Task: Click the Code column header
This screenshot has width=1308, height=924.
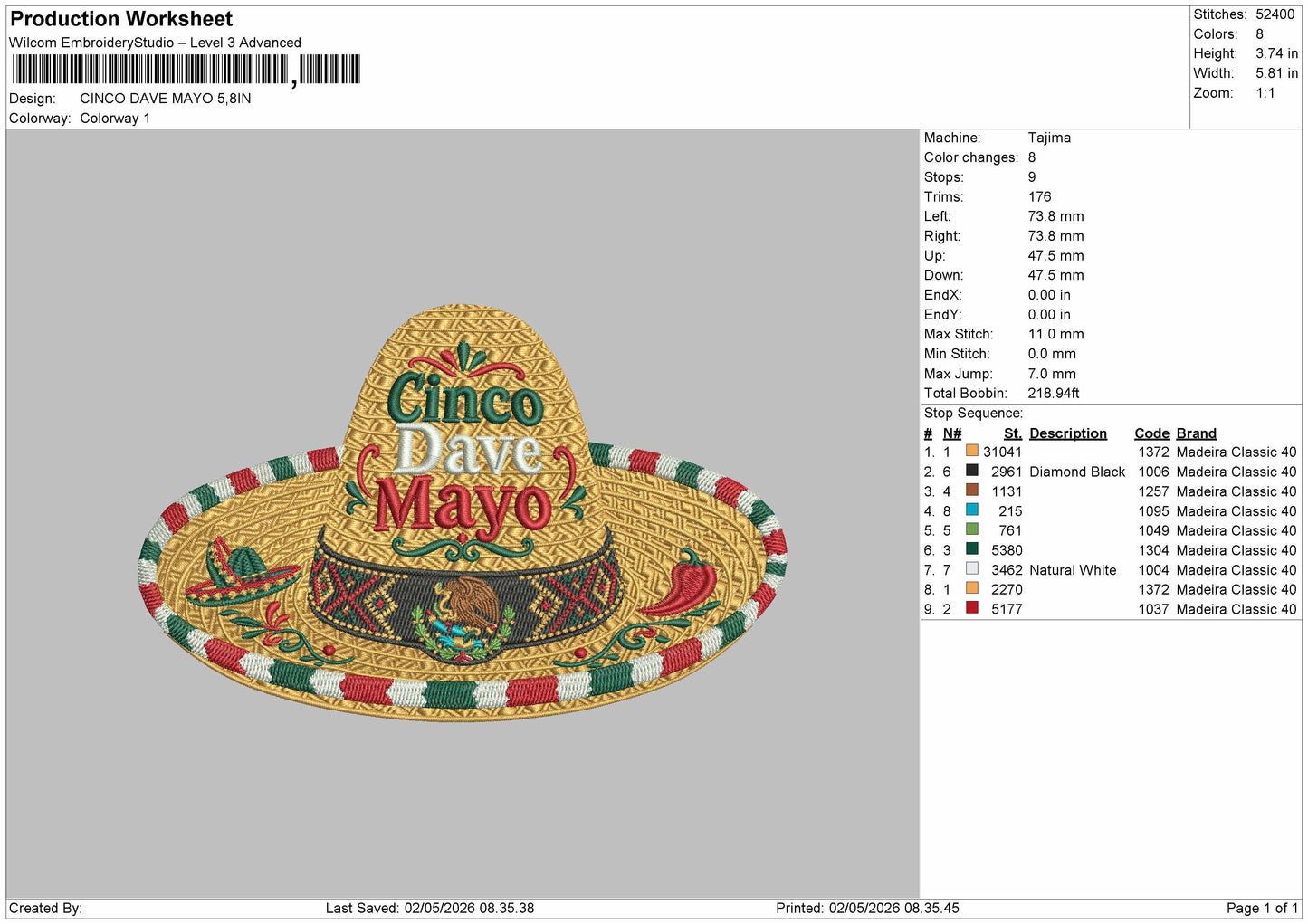Action: point(1152,433)
